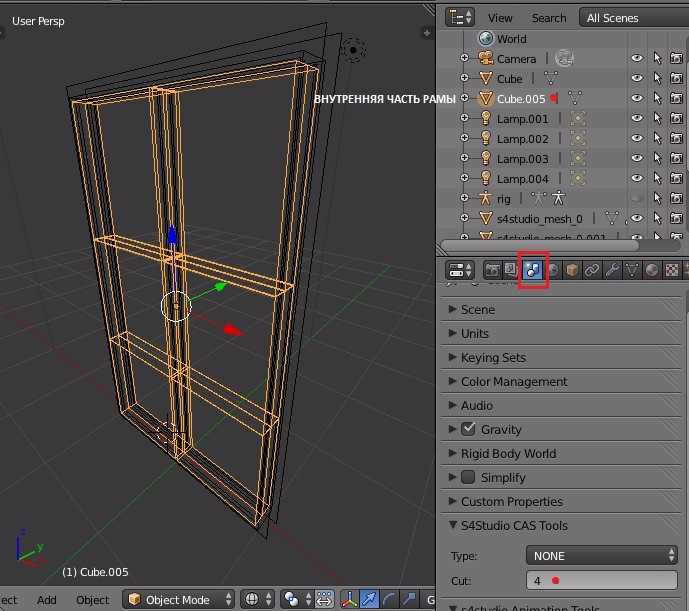
Task: Expand the Units panel
Action: [x=561, y=334]
